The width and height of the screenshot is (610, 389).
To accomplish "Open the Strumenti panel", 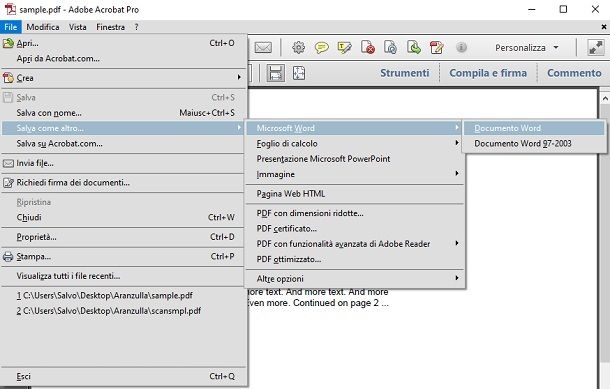I will pos(405,73).
